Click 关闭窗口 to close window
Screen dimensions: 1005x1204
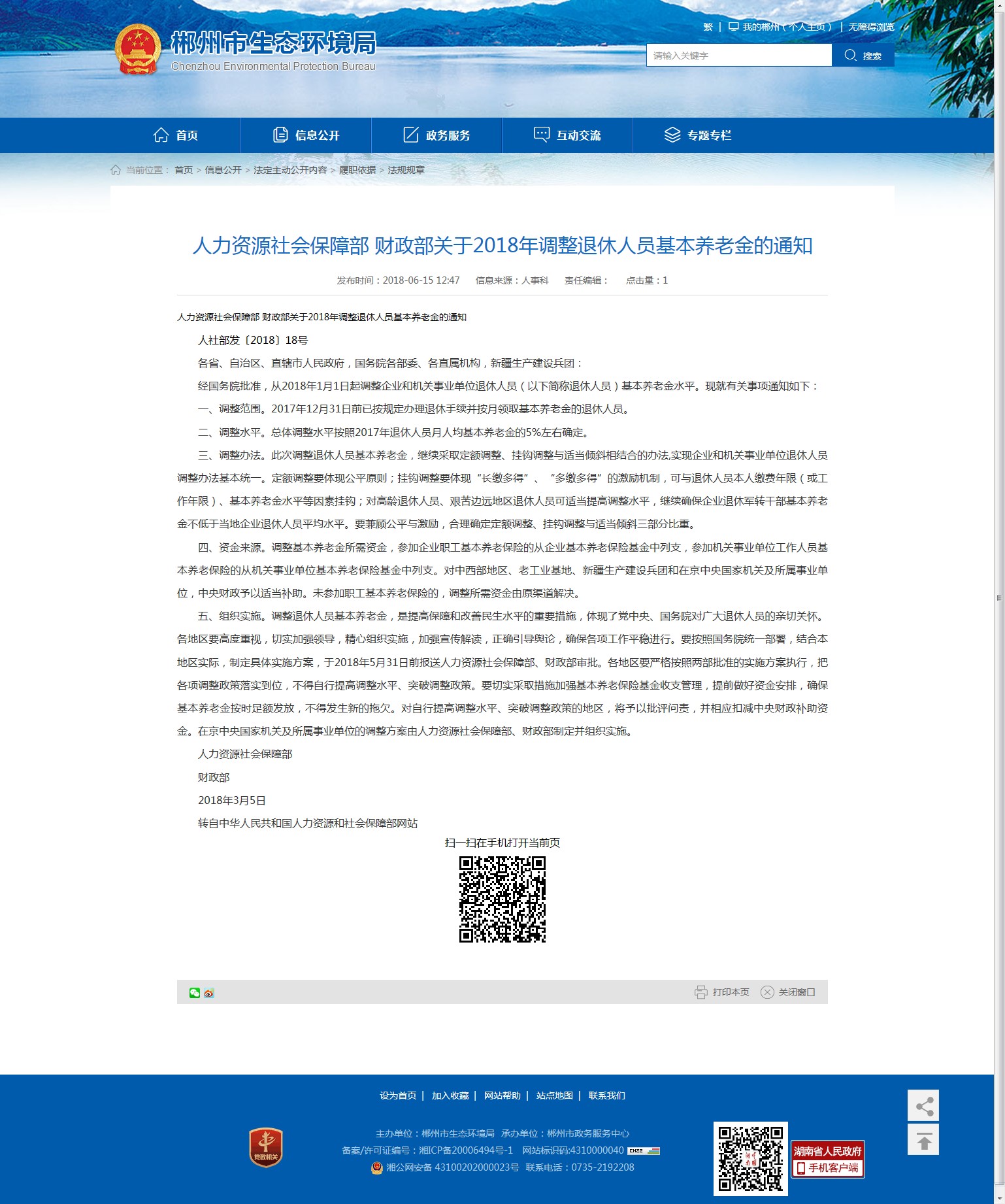pos(797,992)
